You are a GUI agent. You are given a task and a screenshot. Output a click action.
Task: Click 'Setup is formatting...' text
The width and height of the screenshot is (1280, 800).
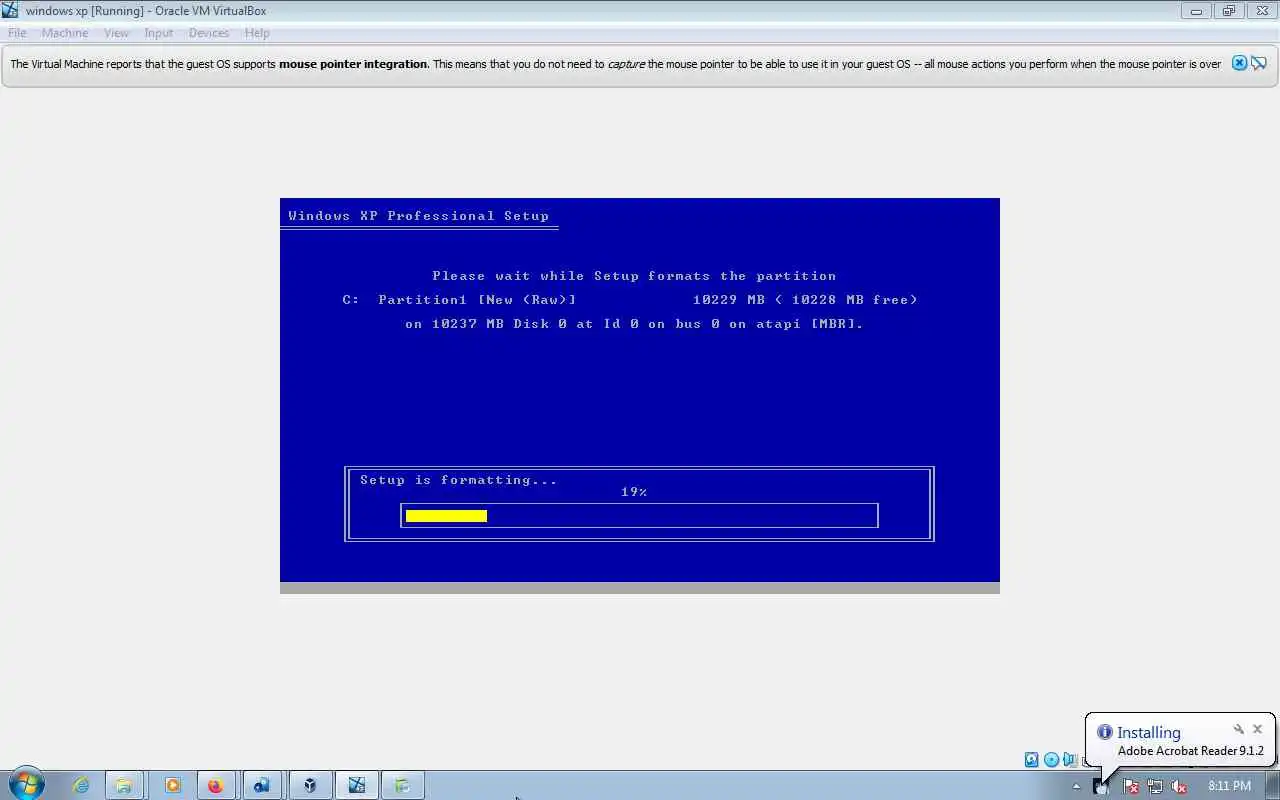[458, 480]
